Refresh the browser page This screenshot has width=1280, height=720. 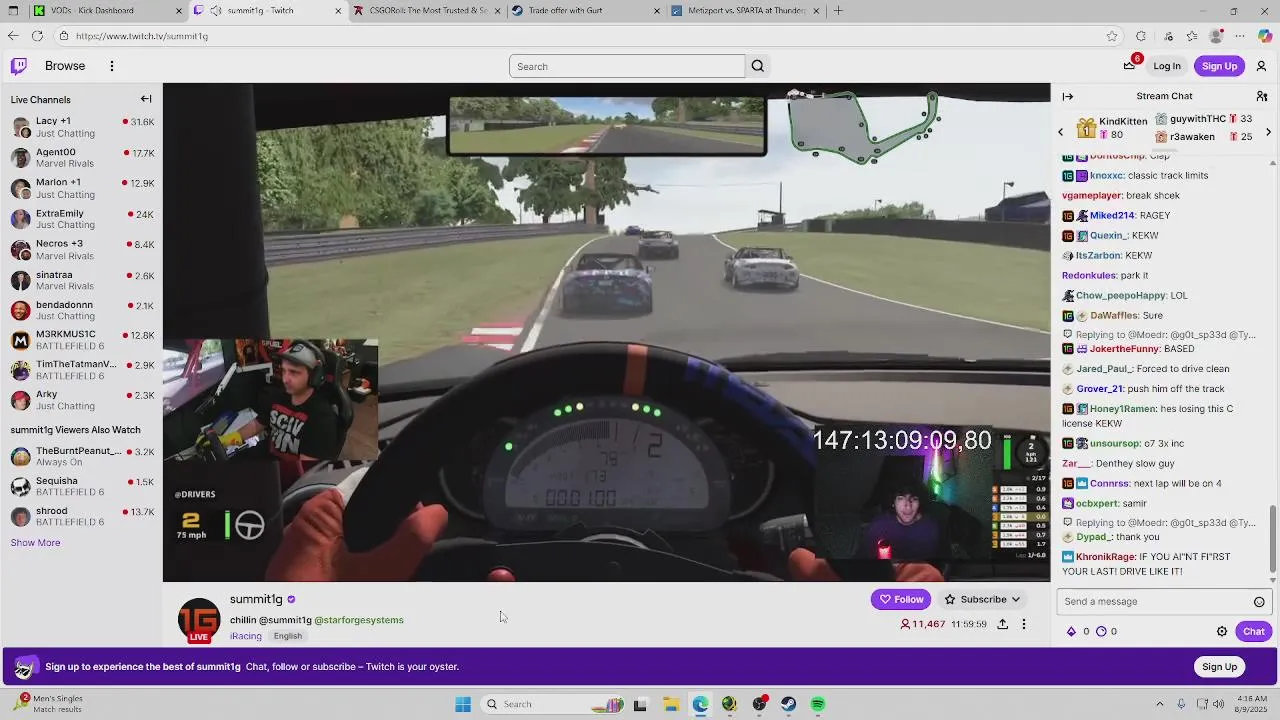[37, 36]
